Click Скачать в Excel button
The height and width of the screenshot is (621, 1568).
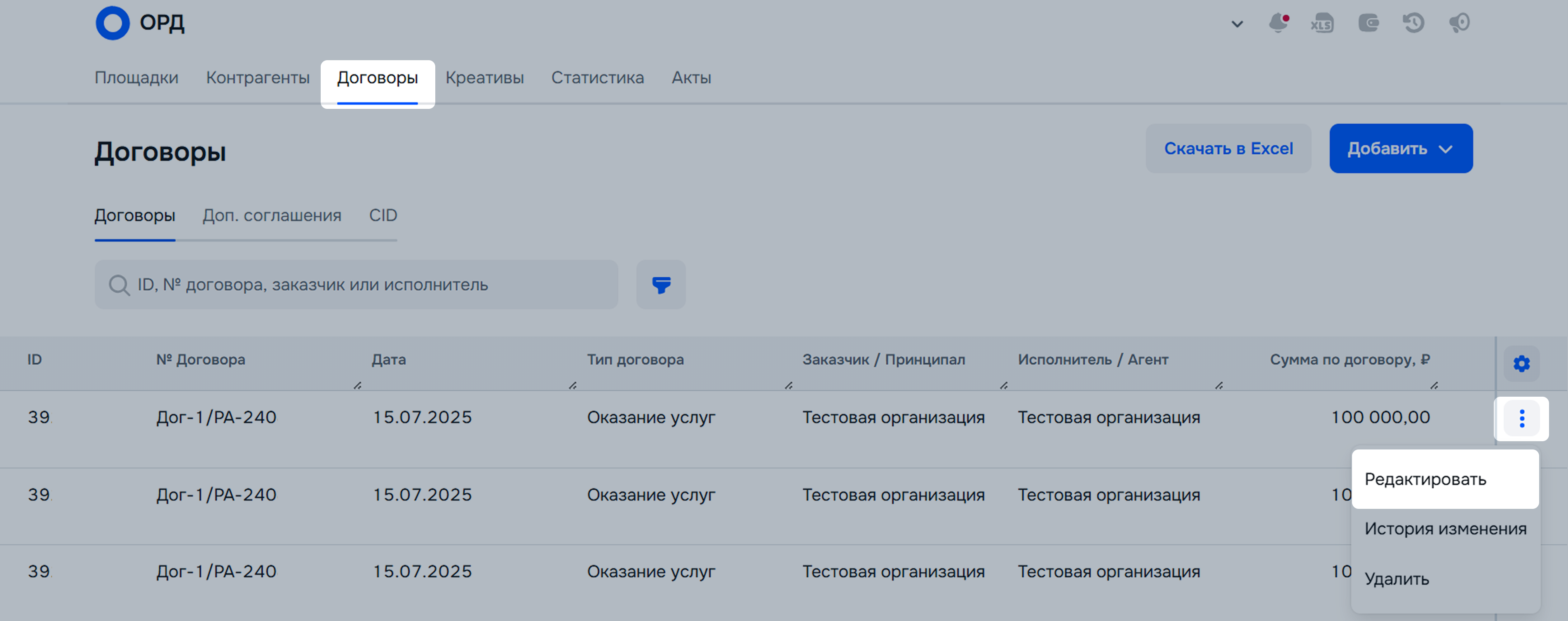tap(1228, 148)
